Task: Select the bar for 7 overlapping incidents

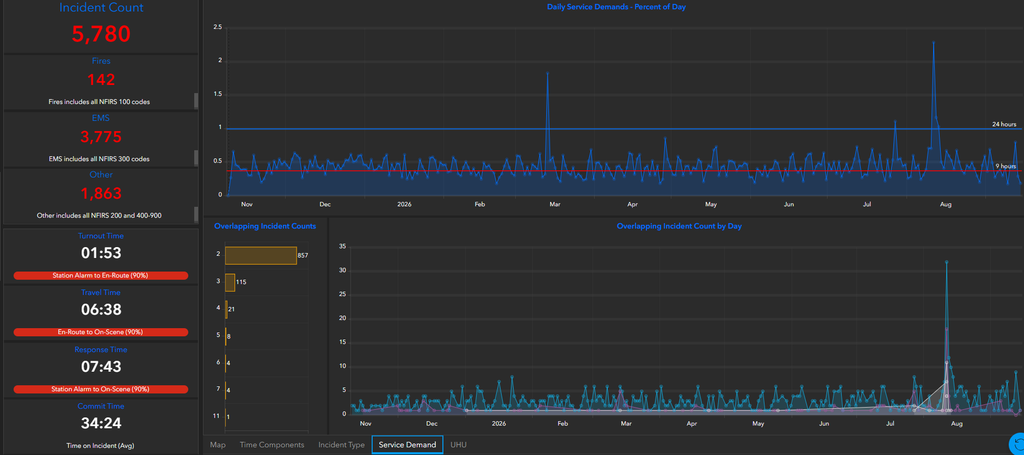Action: pyautogui.click(x=225, y=390)
